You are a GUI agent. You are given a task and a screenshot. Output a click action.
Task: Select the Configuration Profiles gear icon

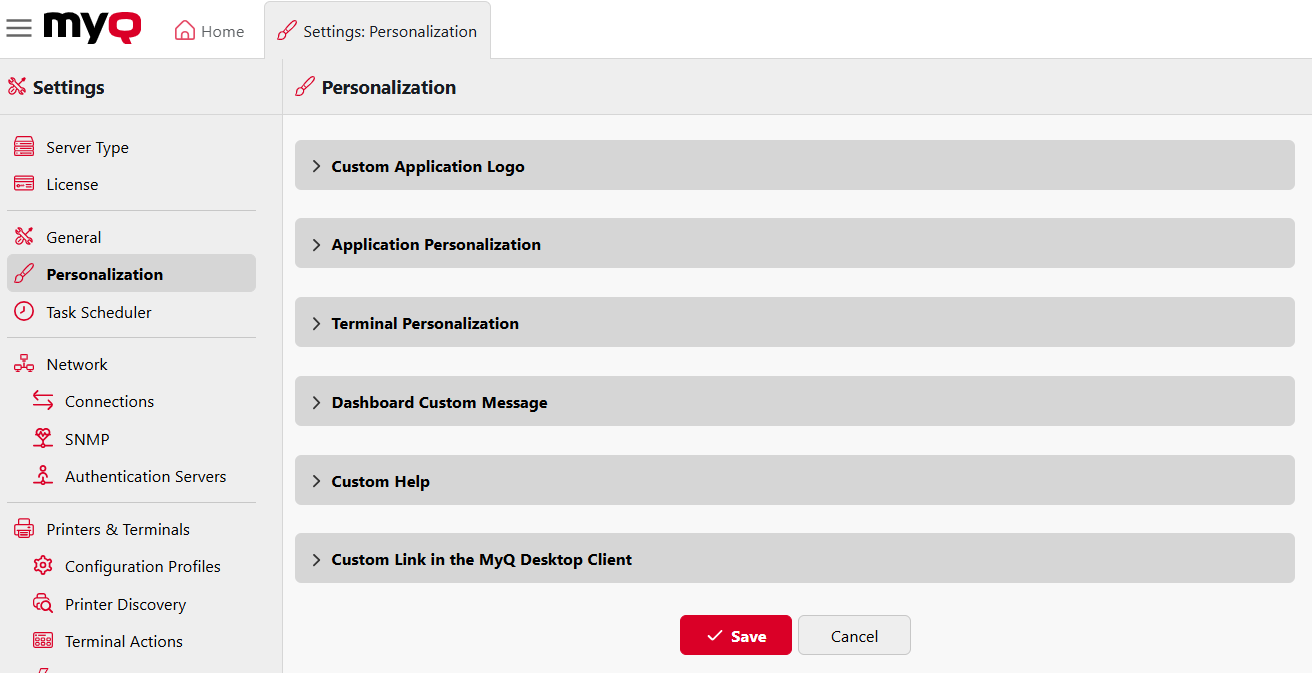(43, 566)
